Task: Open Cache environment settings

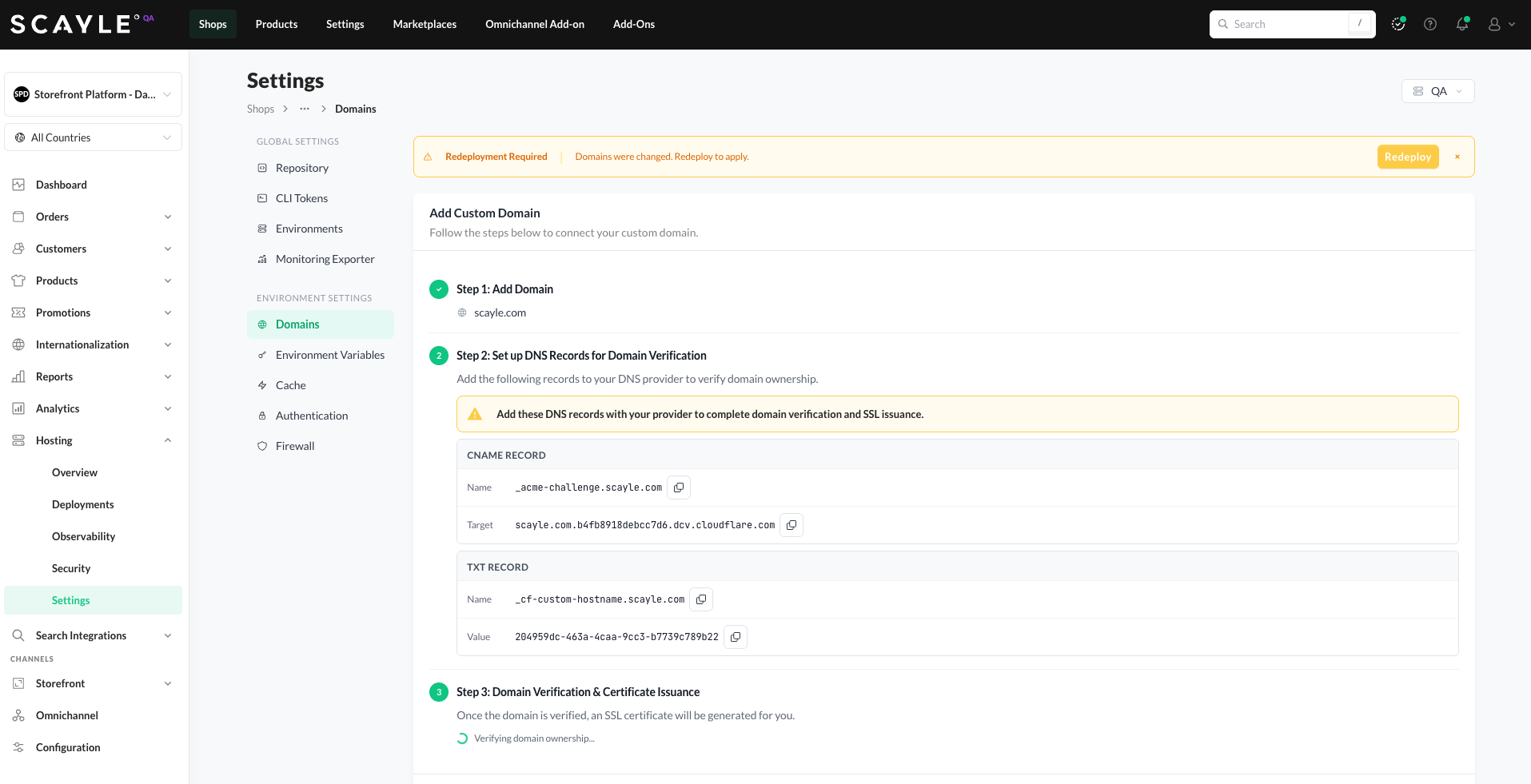Action: 321,385
